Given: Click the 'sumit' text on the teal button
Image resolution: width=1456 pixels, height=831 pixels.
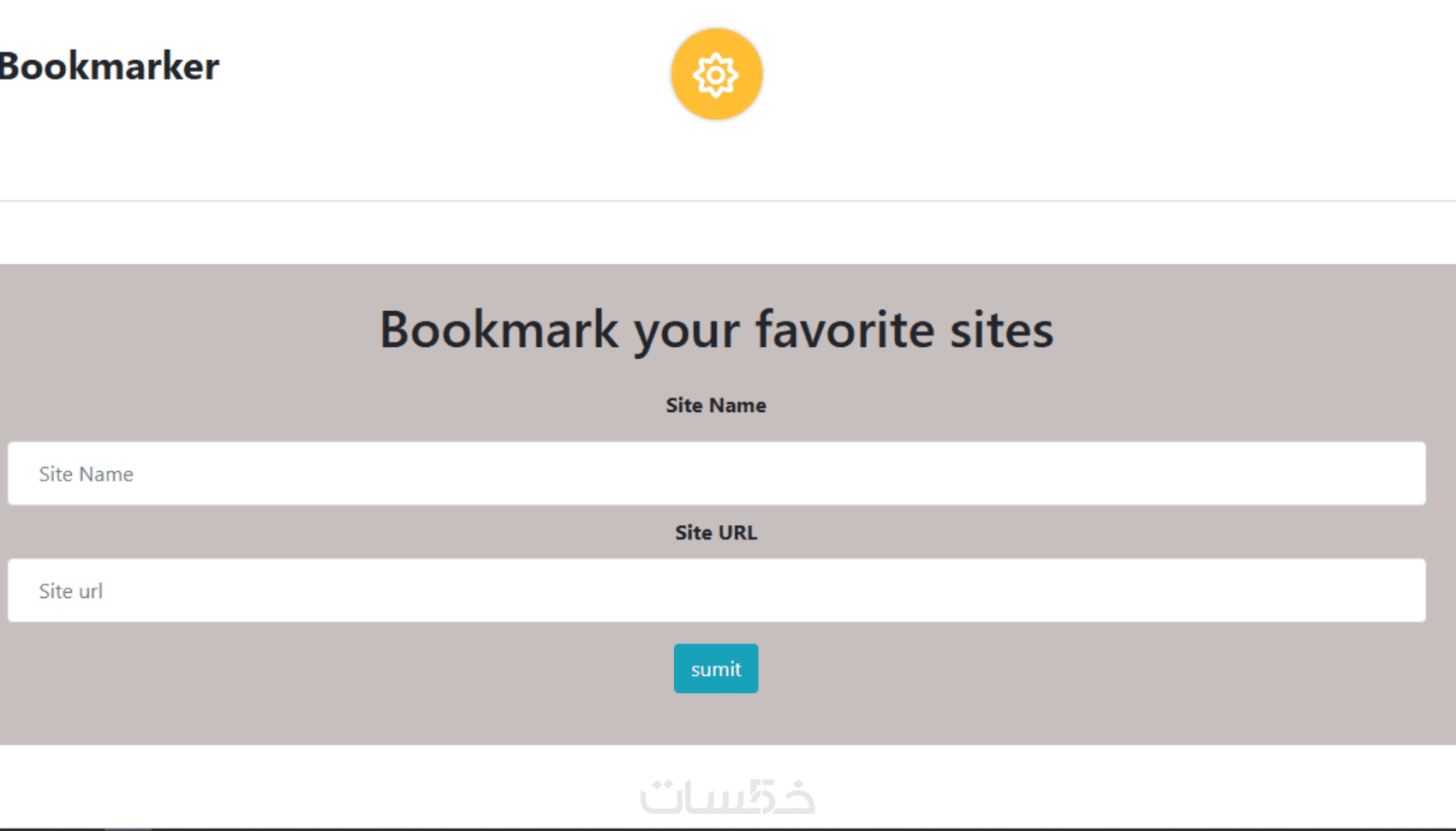Looking at the screenshot, I should (716, 669).
